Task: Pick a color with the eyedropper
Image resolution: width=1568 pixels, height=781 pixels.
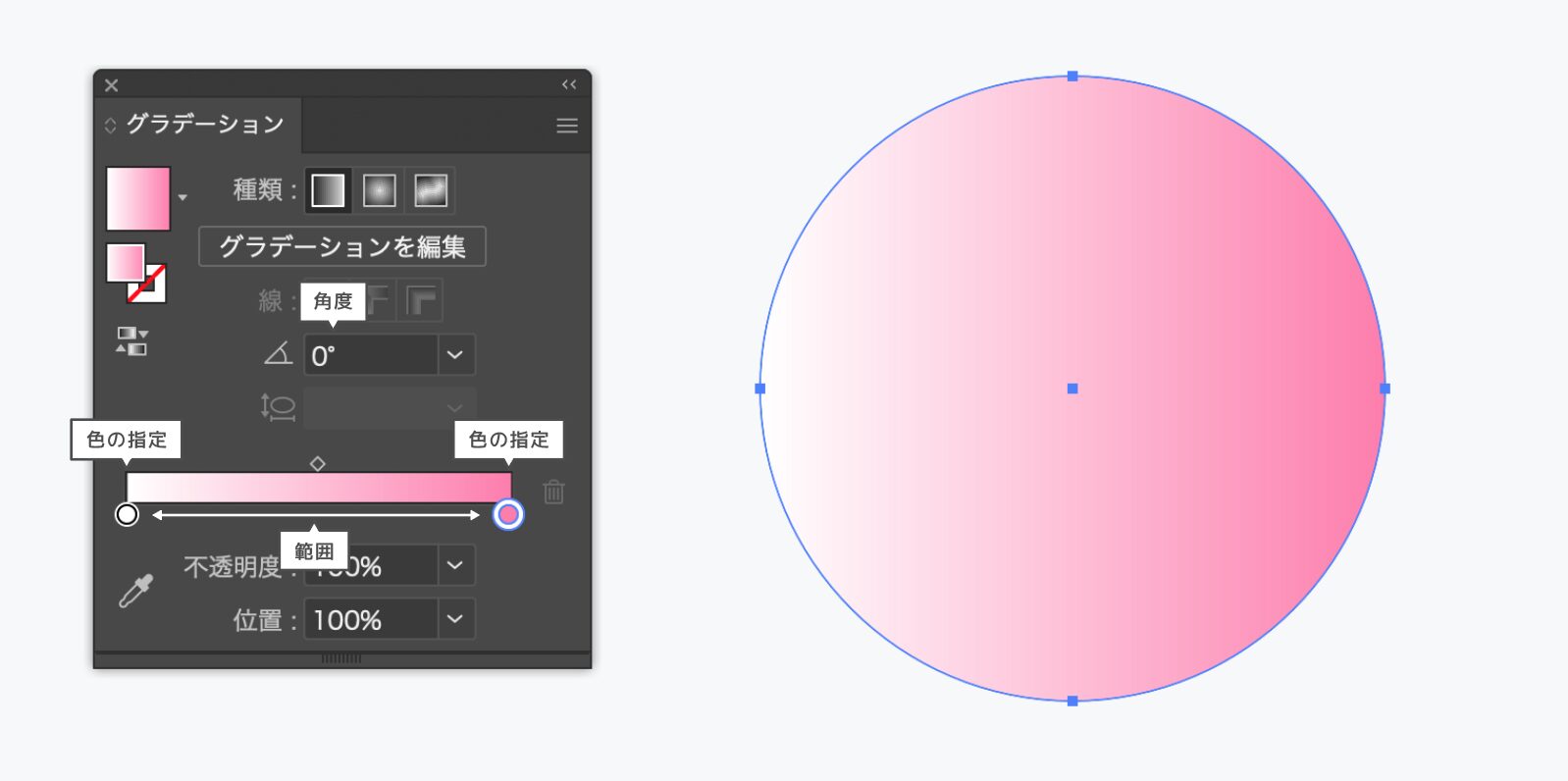Action: click(x=136, y=591)
